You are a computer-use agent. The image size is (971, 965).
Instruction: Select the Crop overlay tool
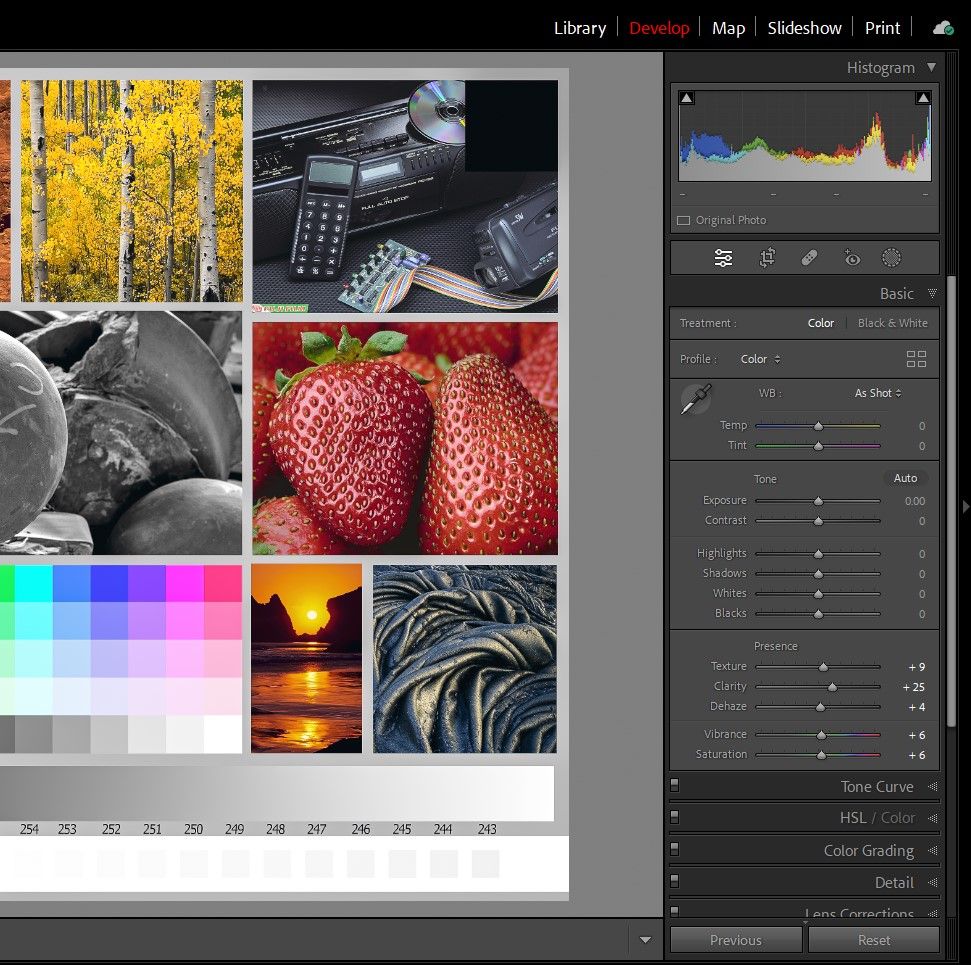(767, 258)
